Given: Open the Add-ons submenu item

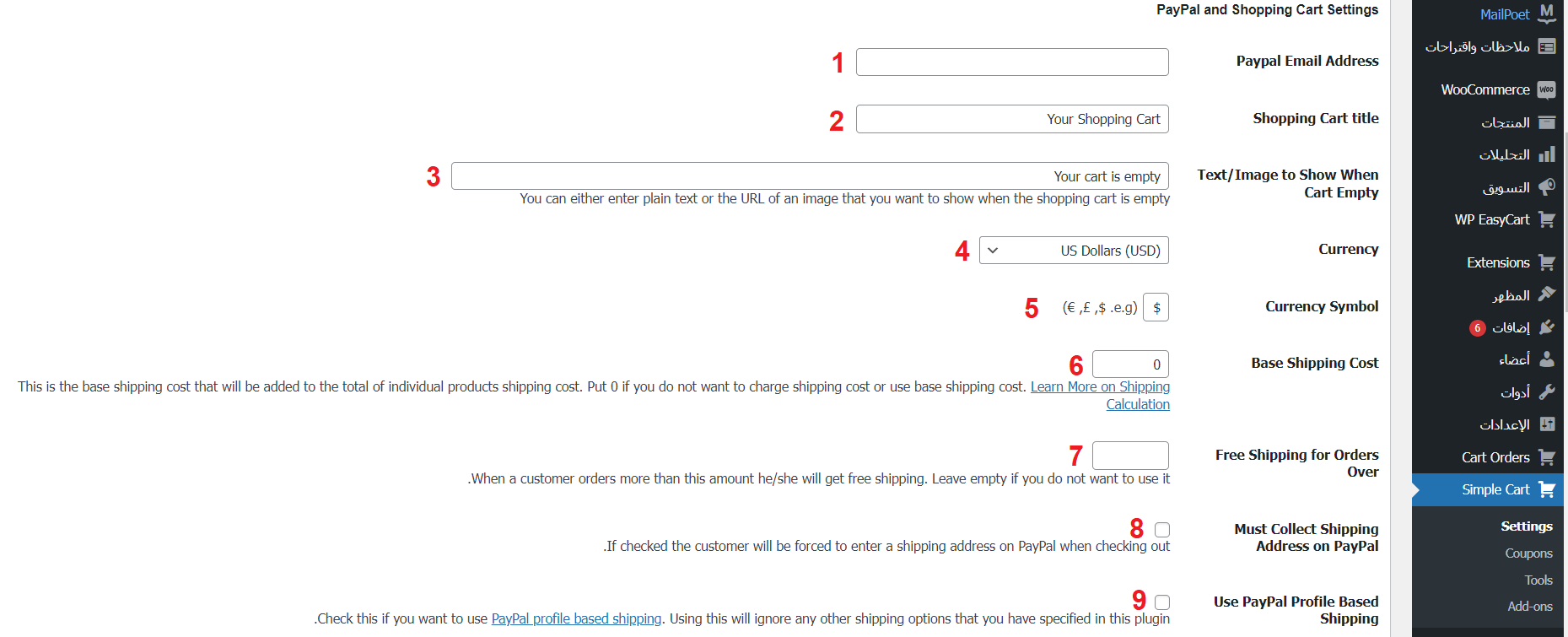Looking at the screenshot, I should 1529,607.
